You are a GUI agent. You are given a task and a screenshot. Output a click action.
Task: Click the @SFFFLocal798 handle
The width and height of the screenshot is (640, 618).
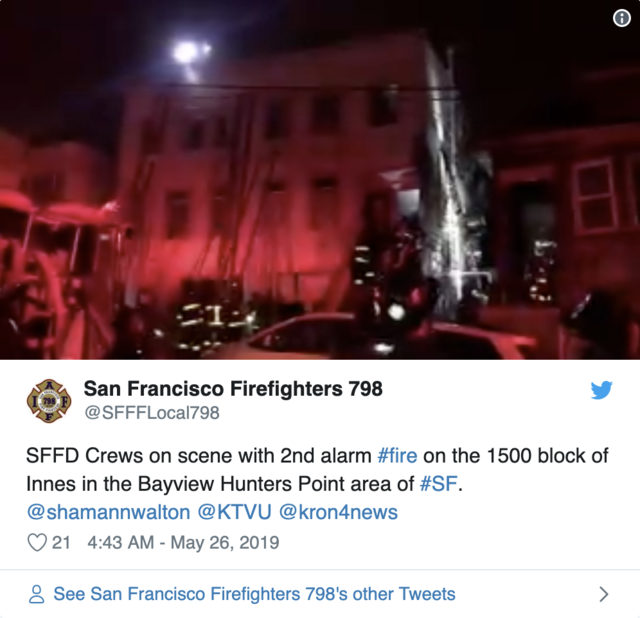click(x=152, y=413)
